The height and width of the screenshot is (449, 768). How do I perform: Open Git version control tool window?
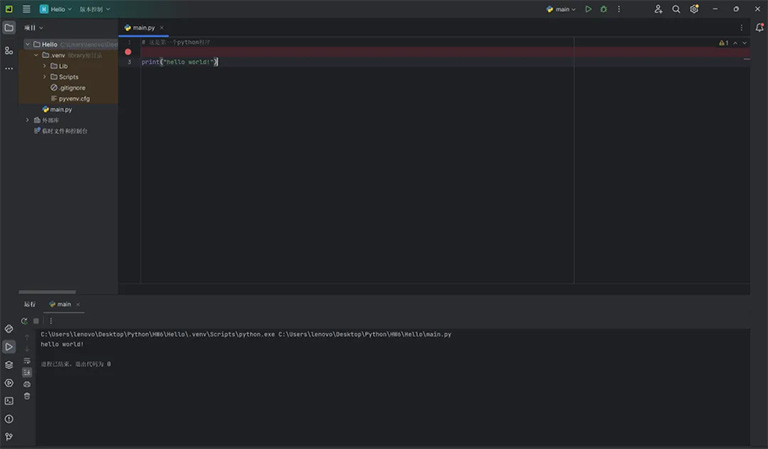[9, 436]
